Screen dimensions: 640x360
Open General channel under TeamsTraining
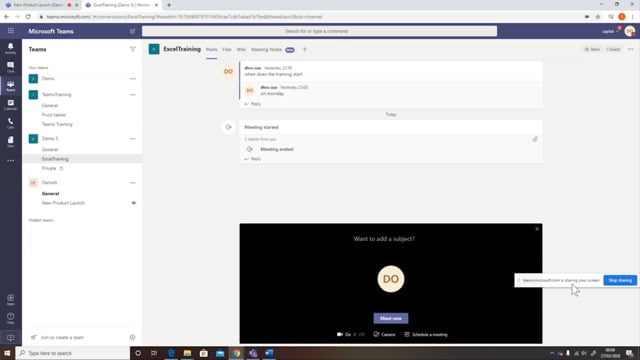pyautogui.click(x=50, y=105)
